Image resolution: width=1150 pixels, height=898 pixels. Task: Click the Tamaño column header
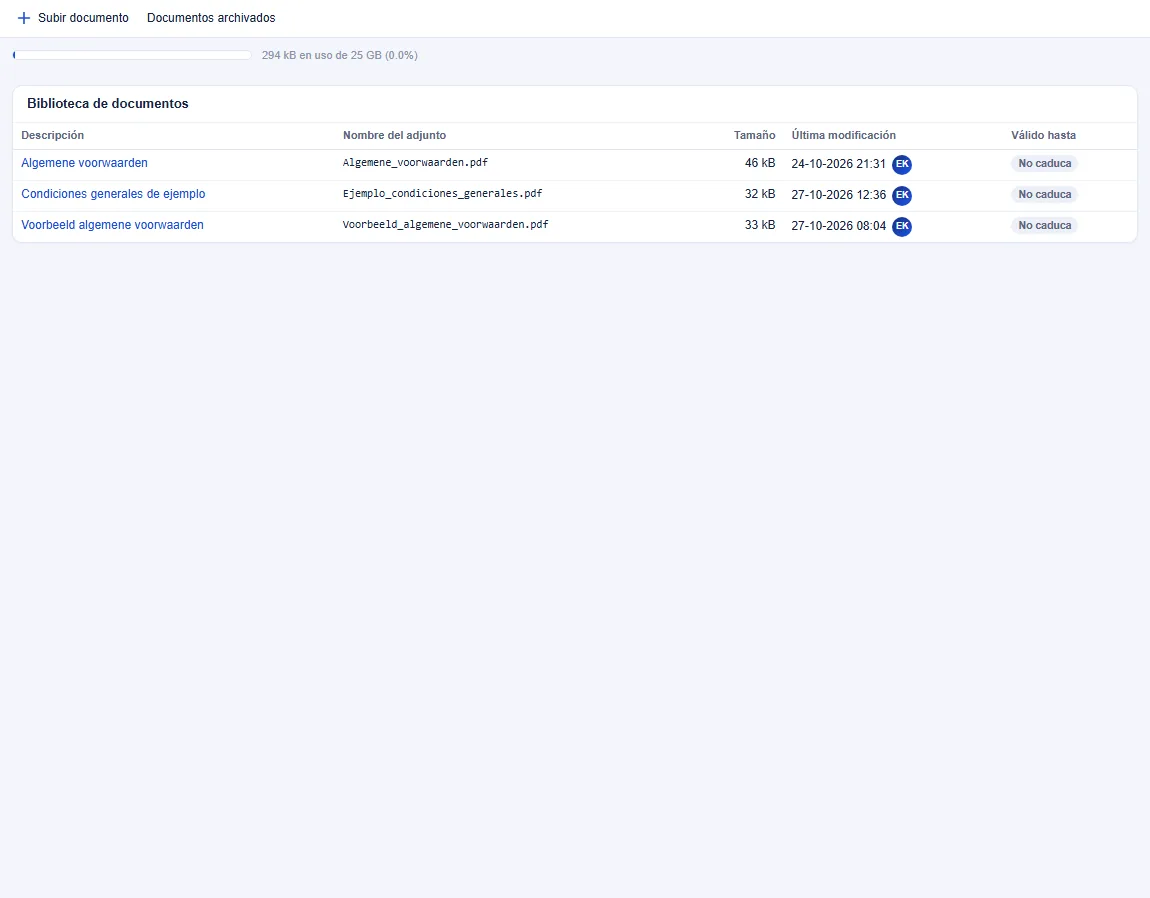pyautogui.click(x=754, y=135)
